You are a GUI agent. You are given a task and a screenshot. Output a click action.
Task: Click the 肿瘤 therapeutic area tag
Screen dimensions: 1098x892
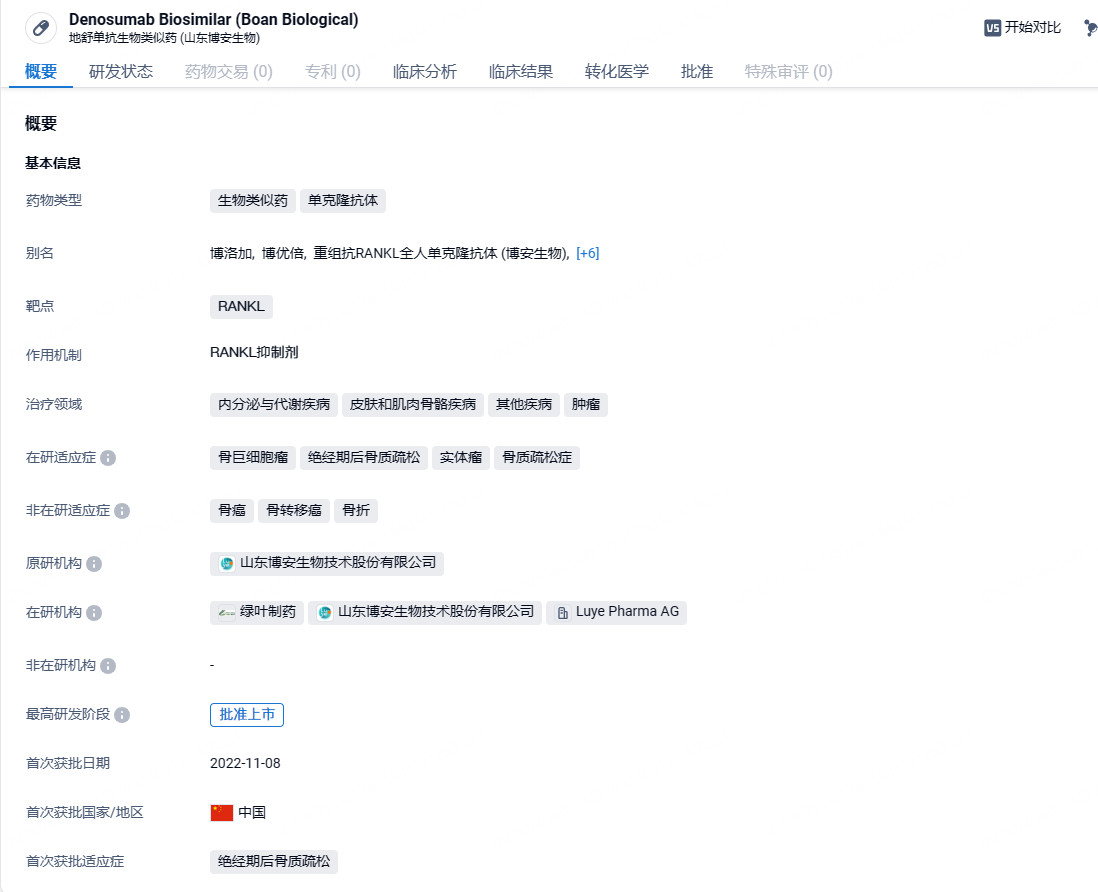pos(586,405)
